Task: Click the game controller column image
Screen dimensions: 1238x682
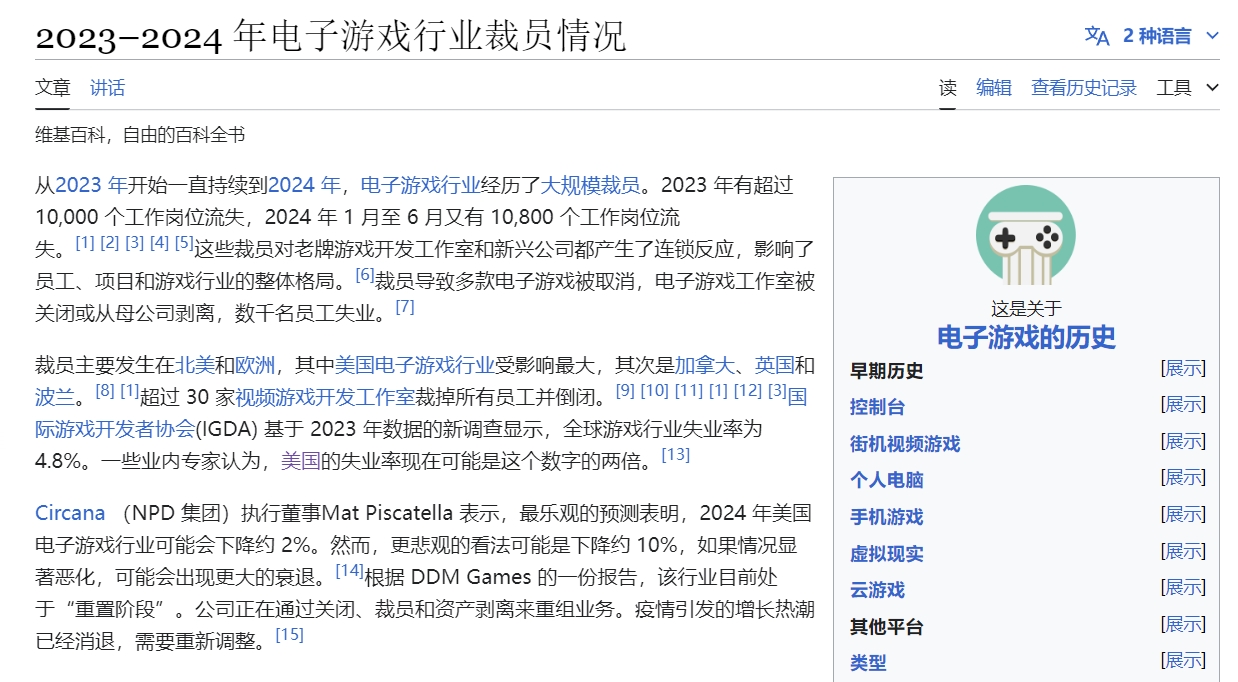Action: click(1026, 235)
